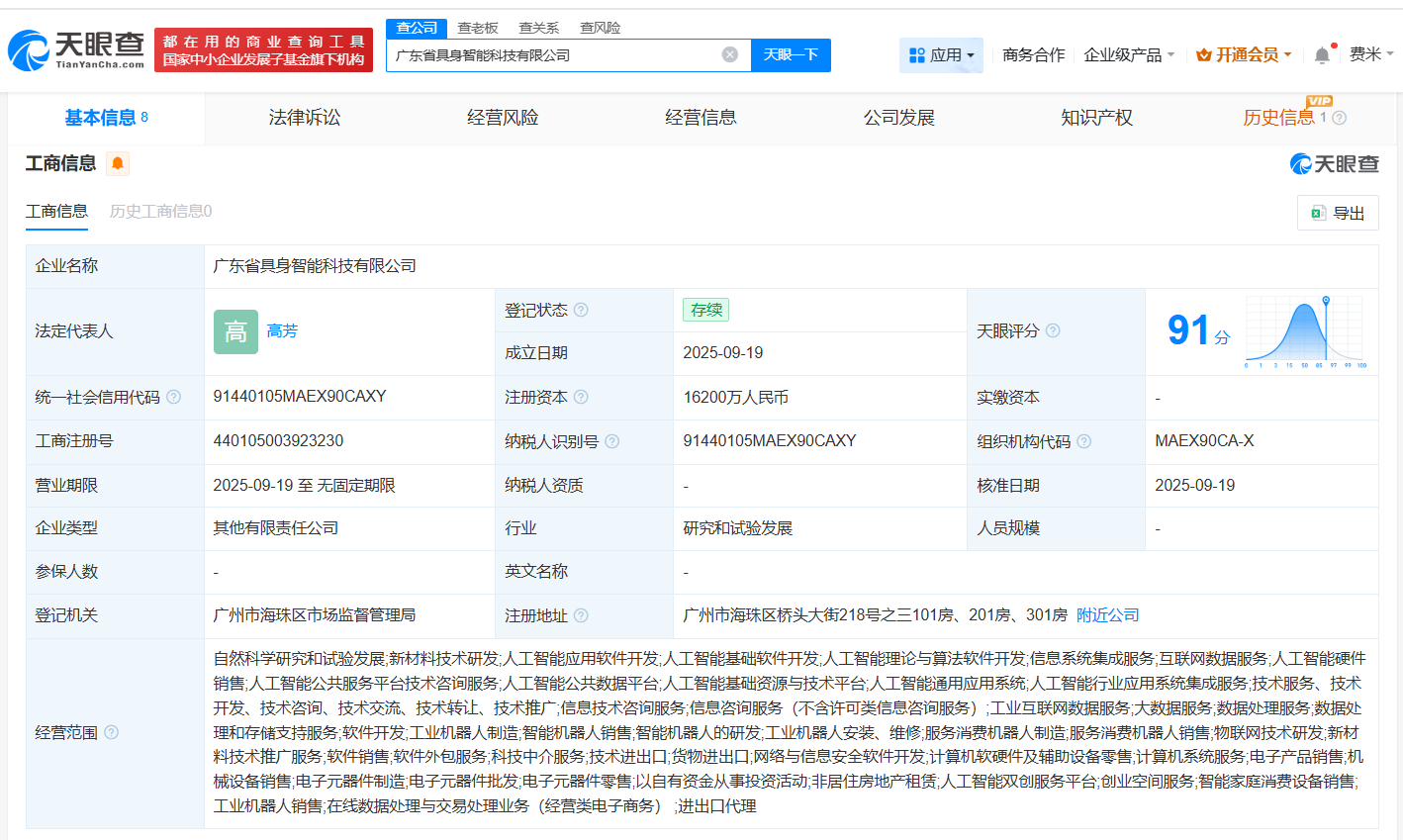The image size is (1403, 840).
Task: Click the clear (X) icon in the search box
Action: (x=730, y=55)
